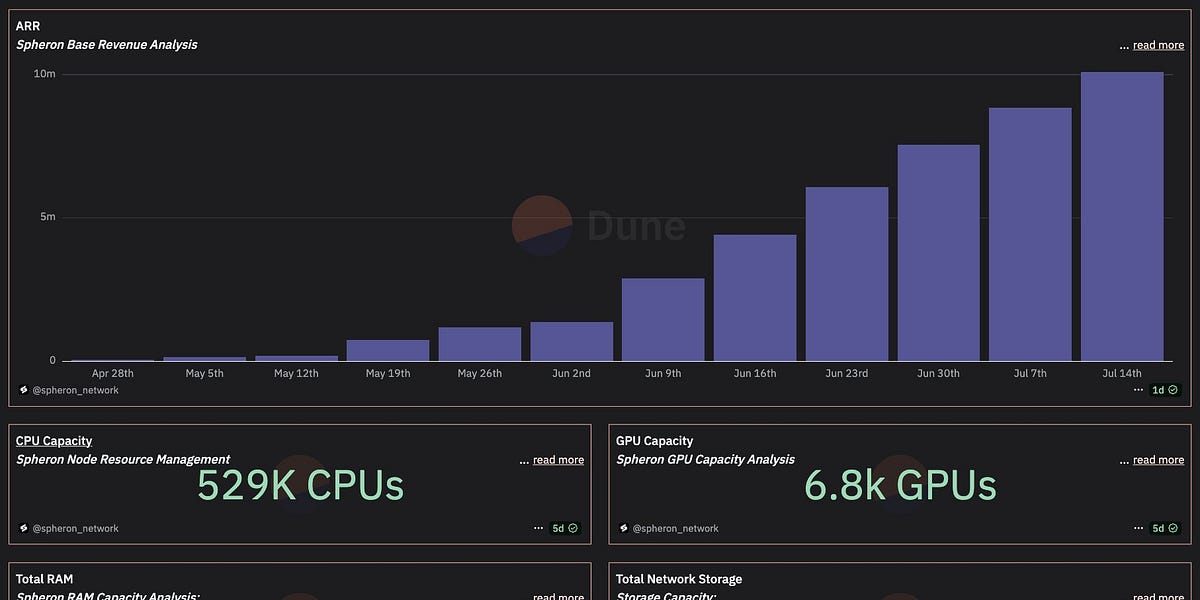Click the Spheron logo icon under CPU Capacity
Viewport: 1200px width, 600px height.
(24, 528)
